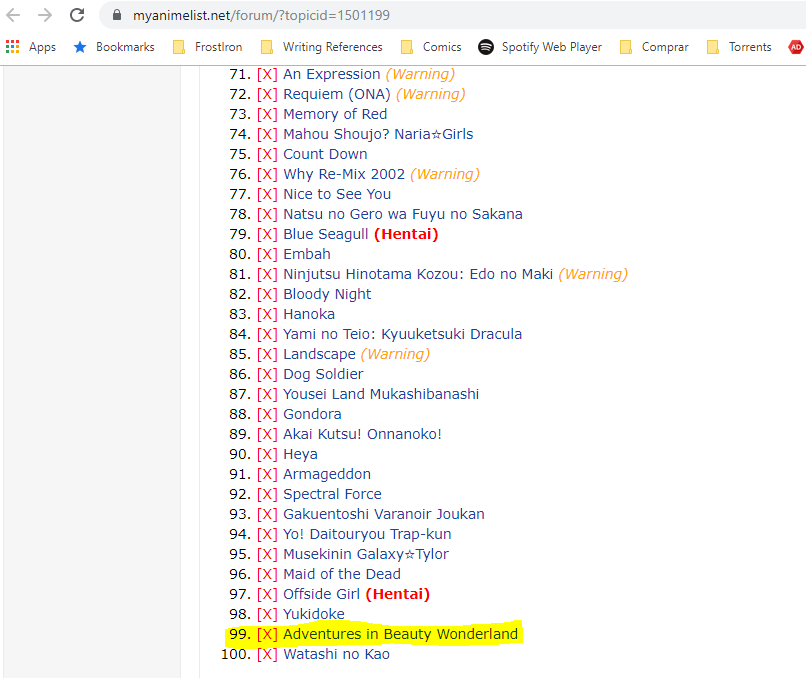Open the Comics bookmark folder
The image size is (806, 678).
[431, 47]
